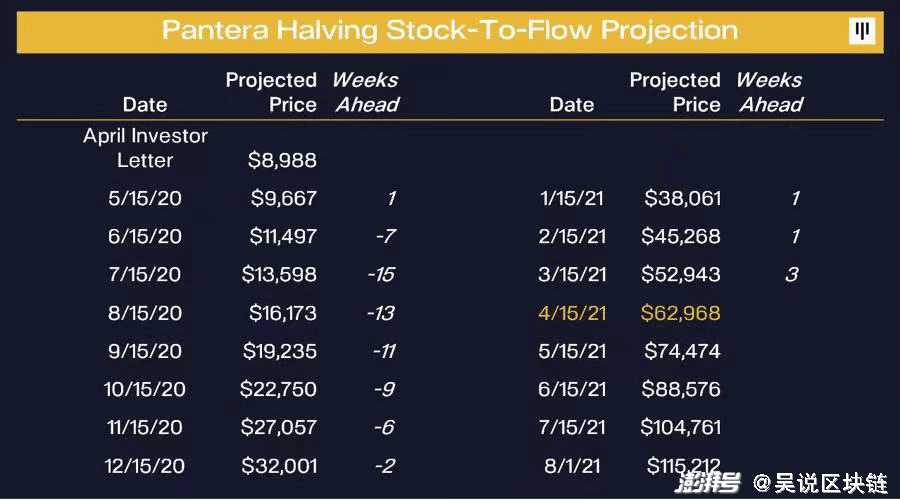The image size is (900, 501).
Task: Select the 1/15/21 date cell
Action: tap(573, 198)
